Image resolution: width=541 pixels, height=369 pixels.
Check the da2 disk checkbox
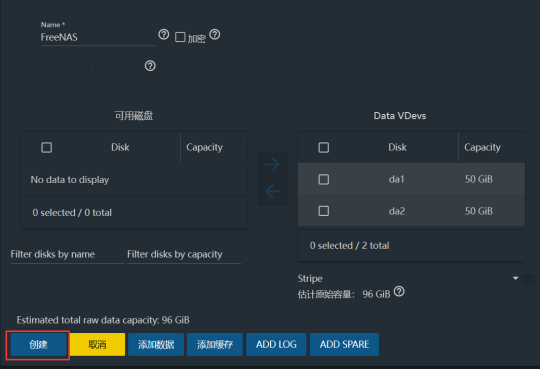point(323,211)
